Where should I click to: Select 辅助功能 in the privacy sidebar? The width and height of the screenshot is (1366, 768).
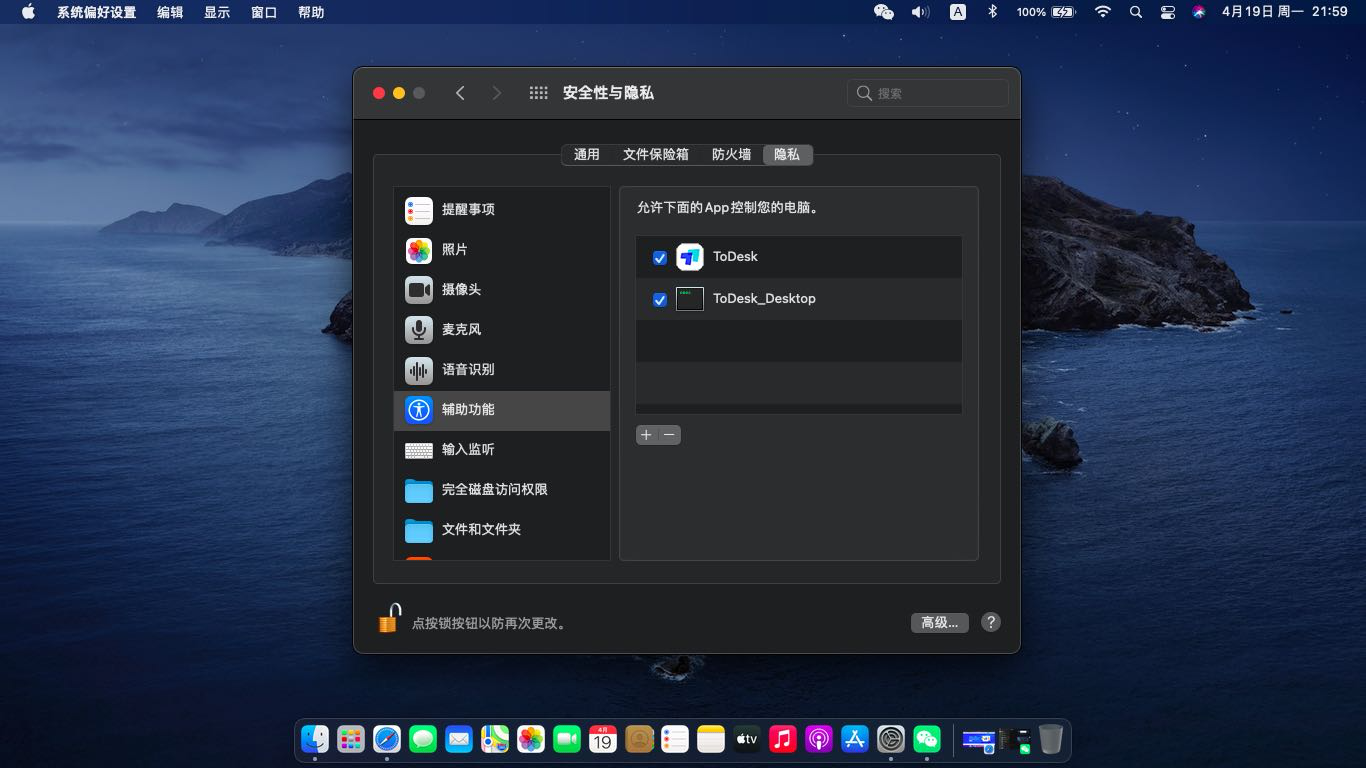point(502,410)
